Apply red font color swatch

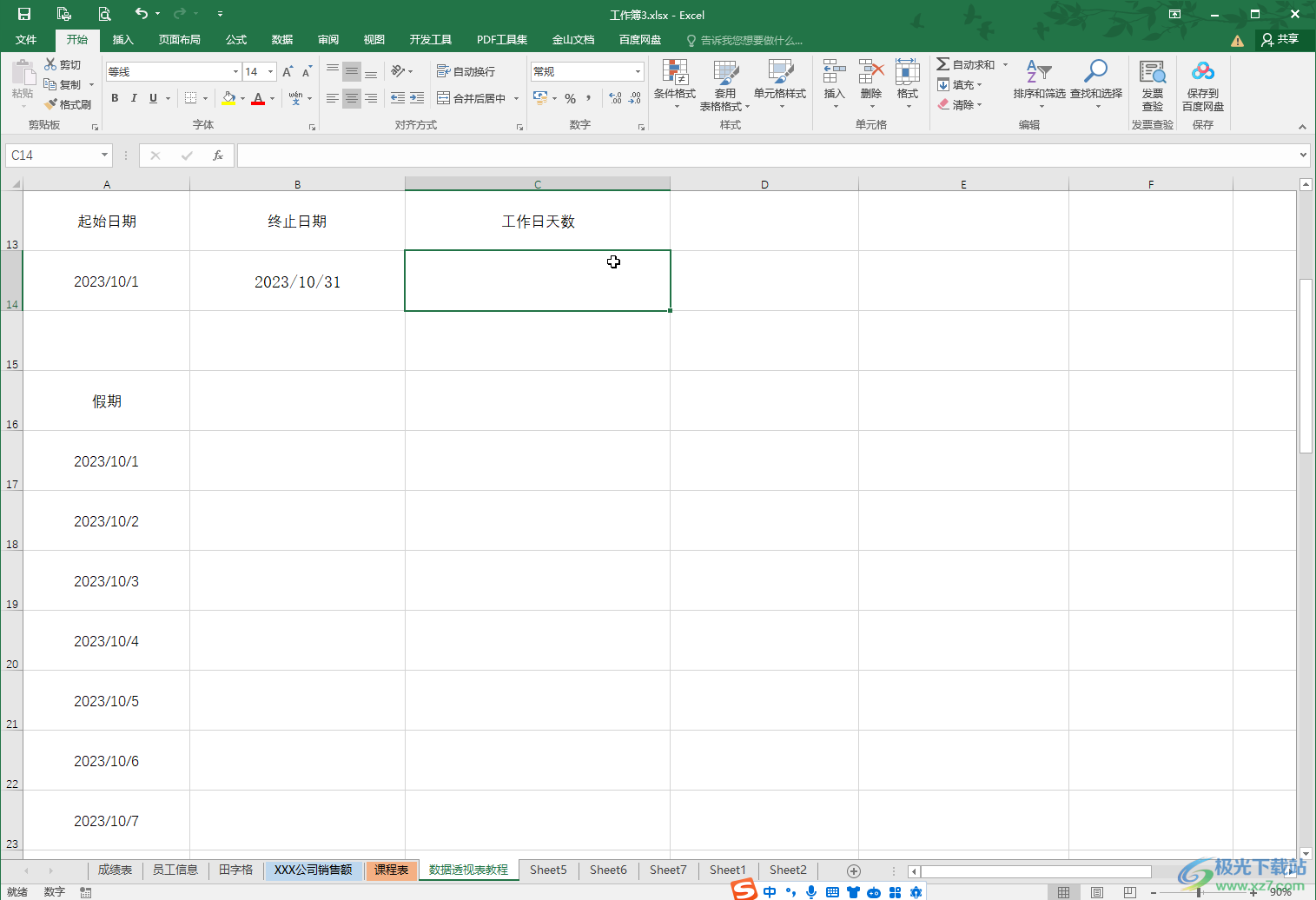(258, 98)
